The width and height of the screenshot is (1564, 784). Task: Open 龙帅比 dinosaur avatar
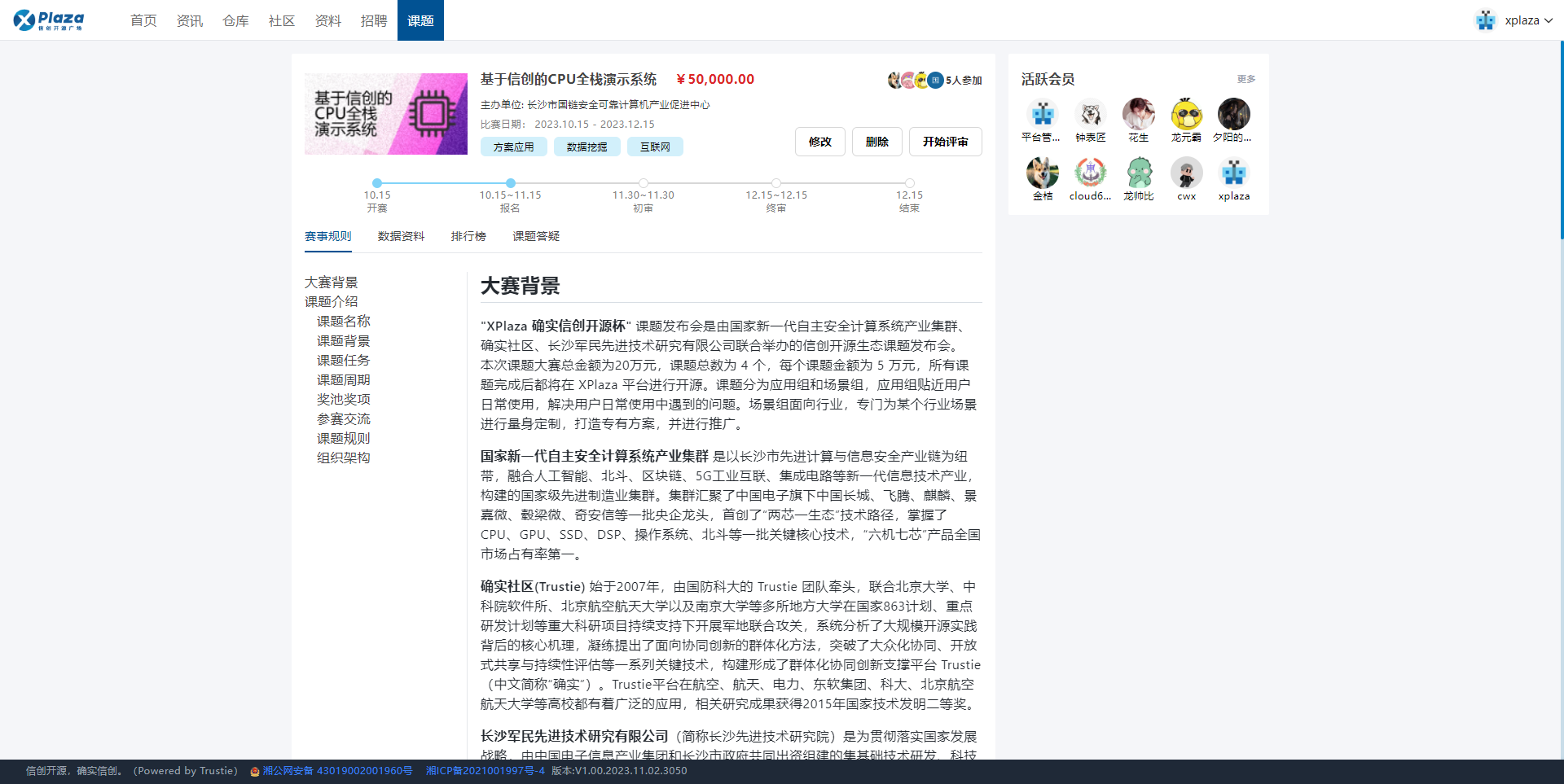pos(1138,173)
